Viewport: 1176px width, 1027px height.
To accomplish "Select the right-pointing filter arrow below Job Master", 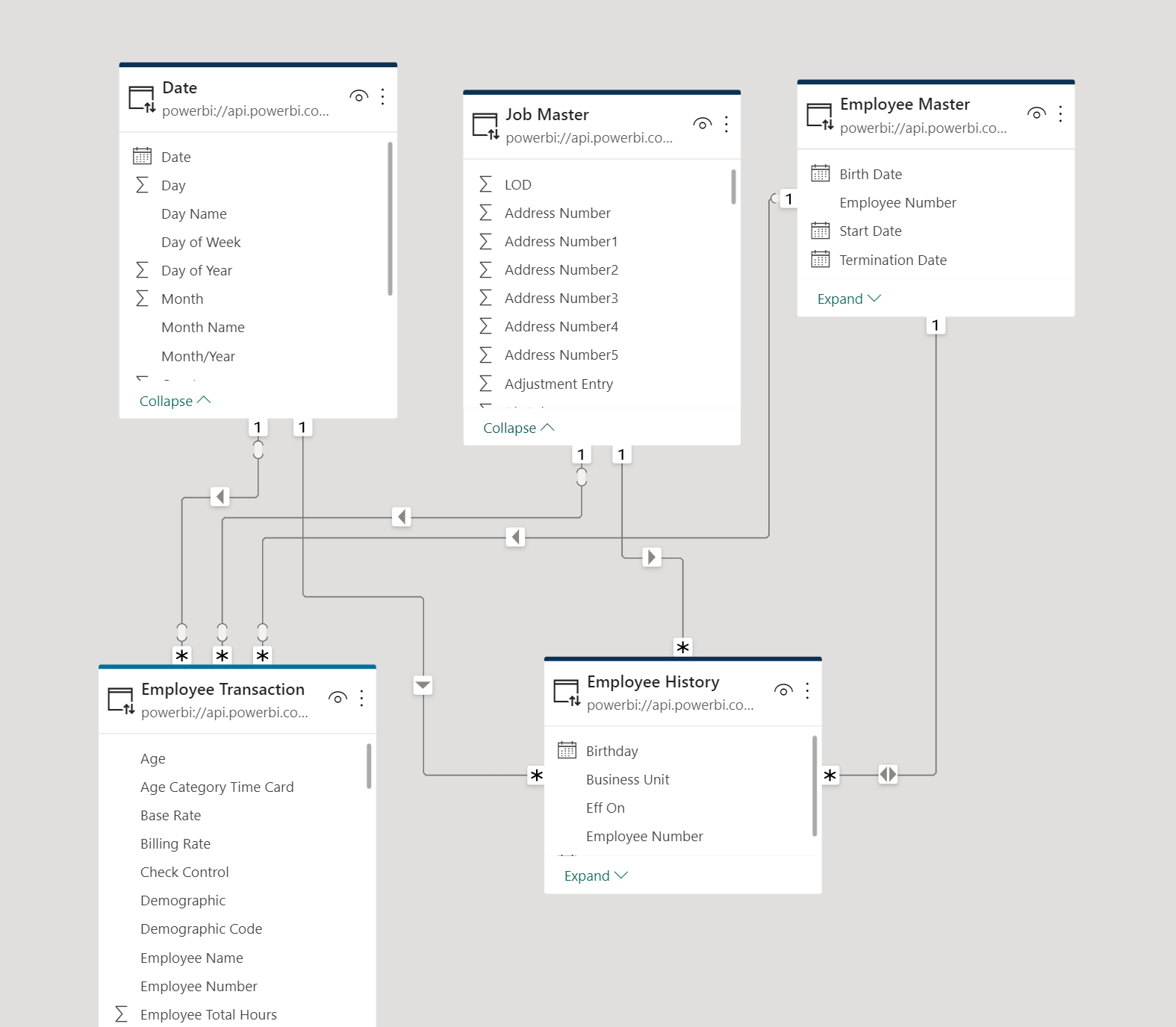I will click(652, 557).
